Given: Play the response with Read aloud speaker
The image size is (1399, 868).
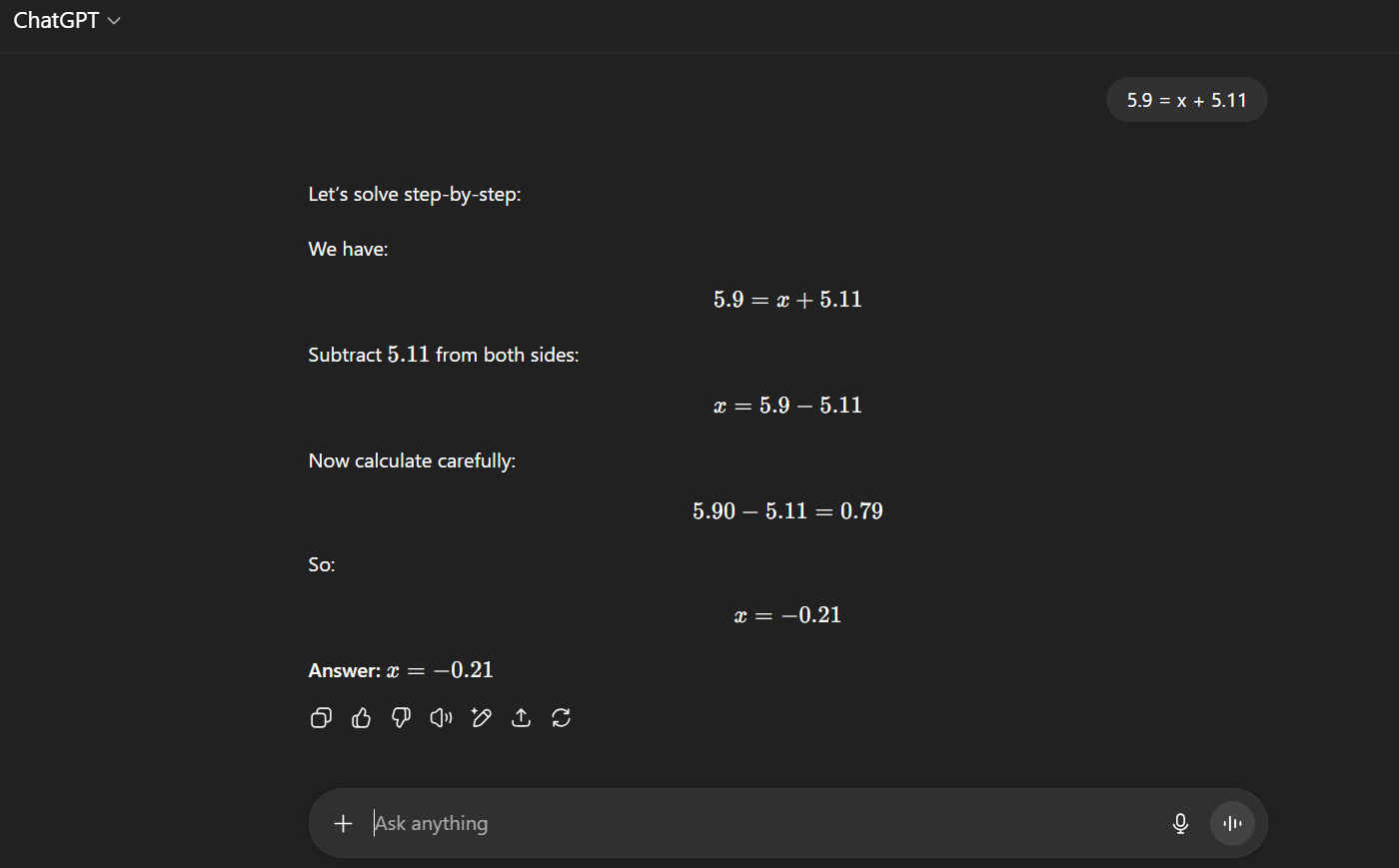Looking at the screenshot, I should (441, 718).
